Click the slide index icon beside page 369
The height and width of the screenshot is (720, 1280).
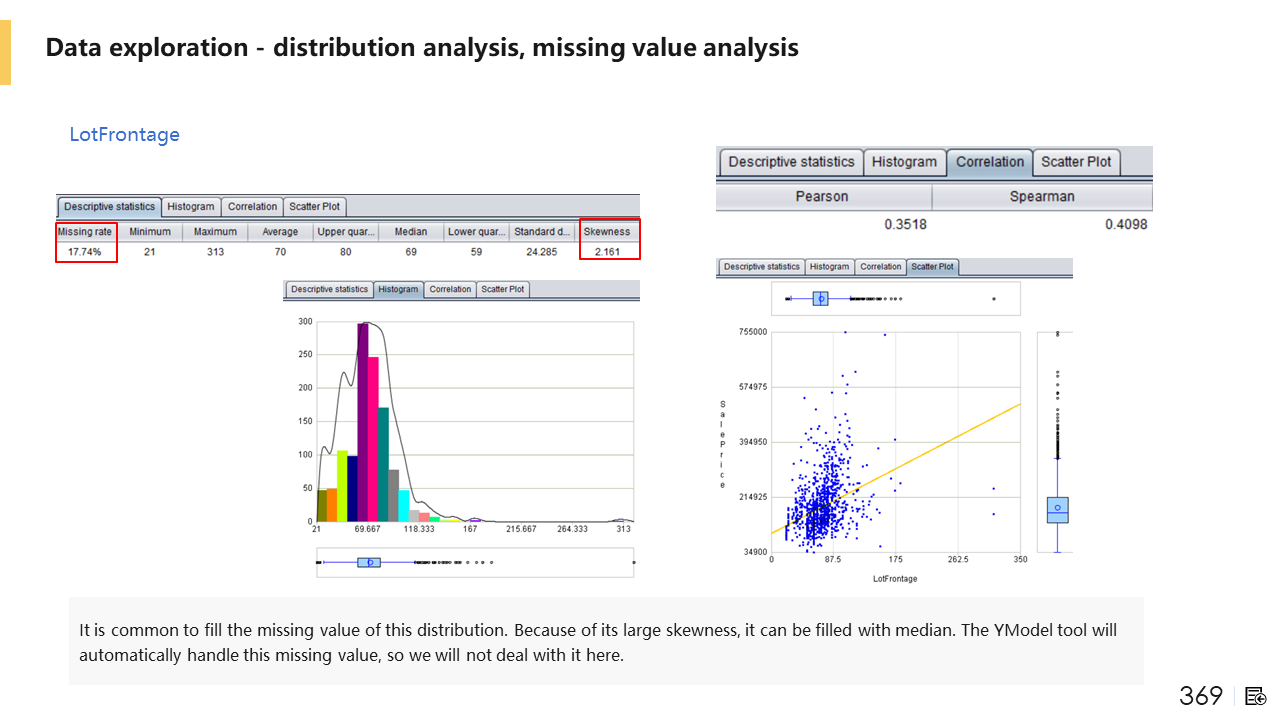[1256, 696]
